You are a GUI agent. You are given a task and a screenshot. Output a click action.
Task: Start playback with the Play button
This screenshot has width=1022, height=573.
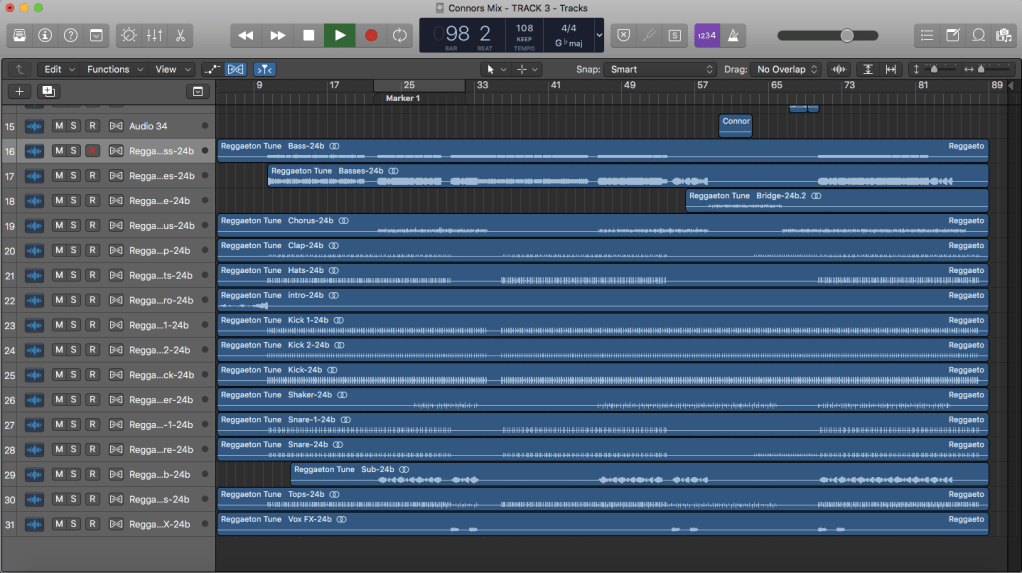pos(340,35)
